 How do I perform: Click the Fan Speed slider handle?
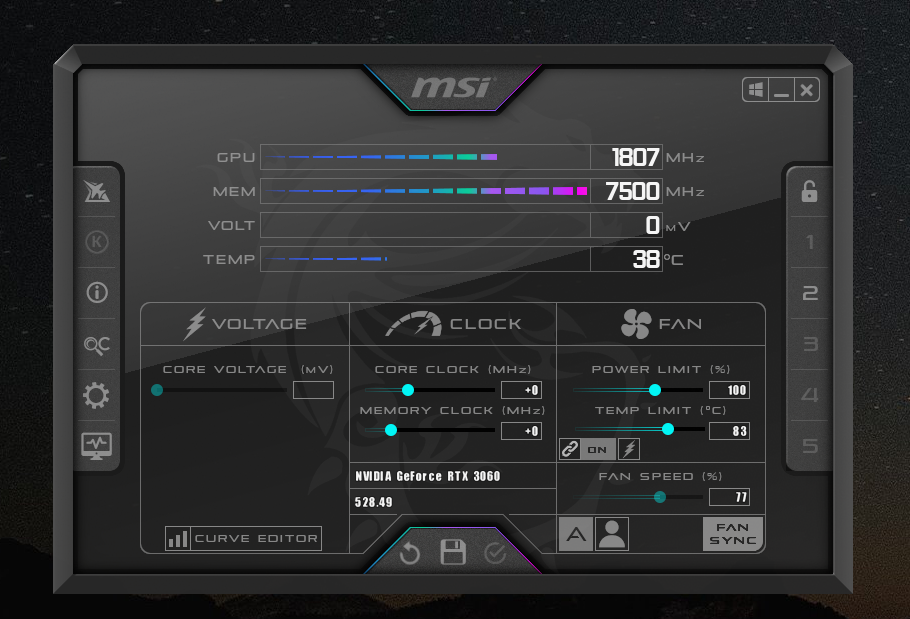(660, 497)
